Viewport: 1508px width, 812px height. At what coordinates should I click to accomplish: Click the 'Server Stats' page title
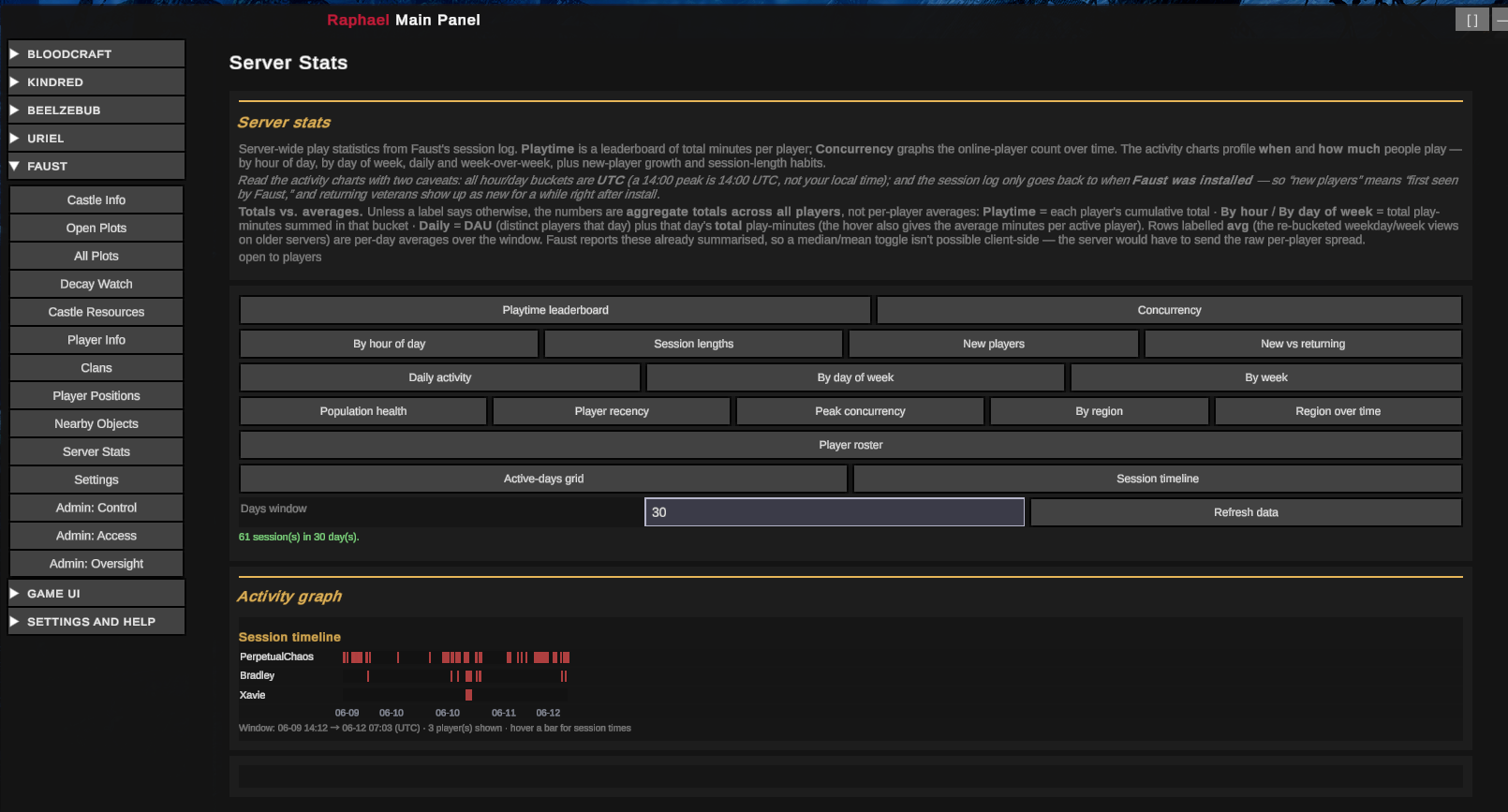(288, 63)
